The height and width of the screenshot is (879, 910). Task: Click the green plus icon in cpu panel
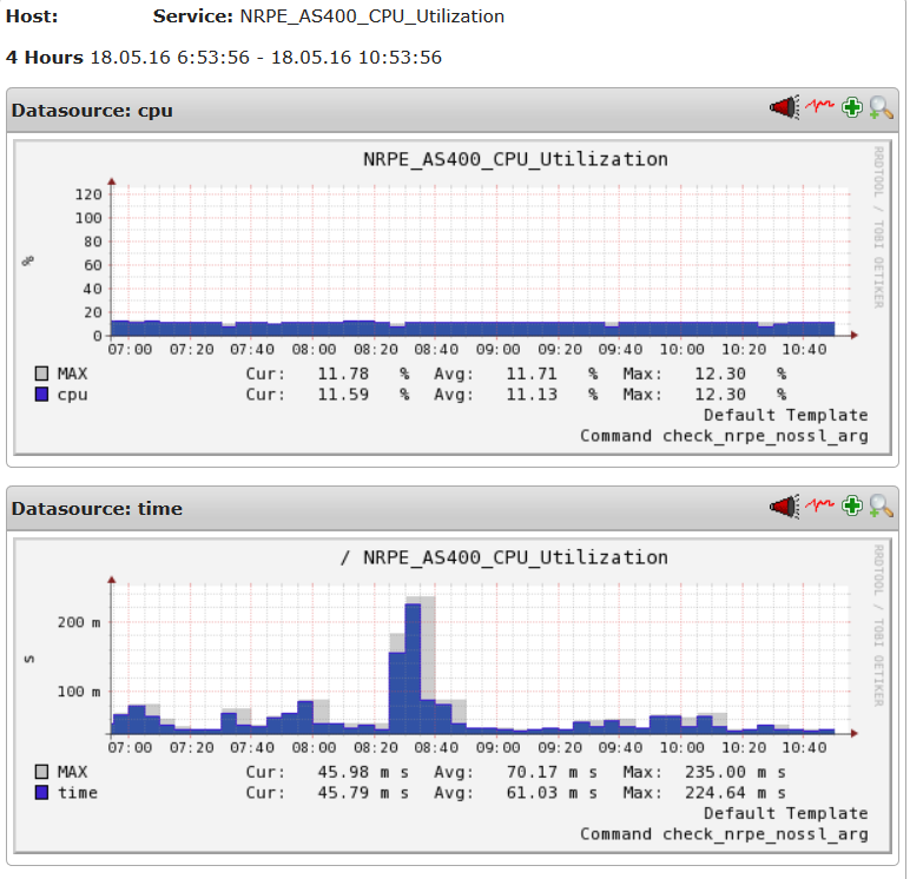(851, 108)
